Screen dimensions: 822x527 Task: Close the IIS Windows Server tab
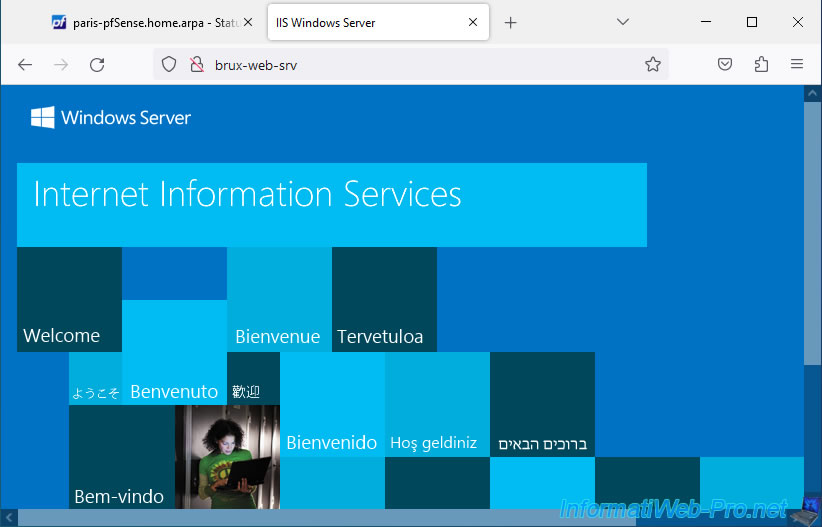pos(473,22)
